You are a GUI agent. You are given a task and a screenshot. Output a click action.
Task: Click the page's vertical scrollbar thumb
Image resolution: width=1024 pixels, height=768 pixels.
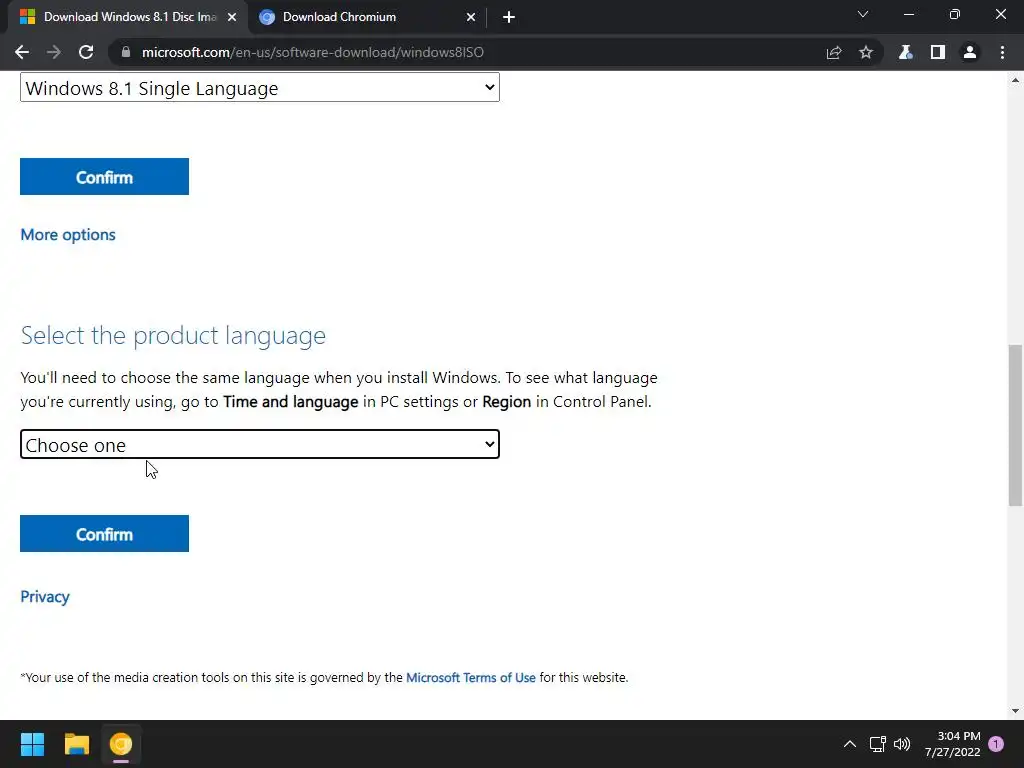(1015, 425)
